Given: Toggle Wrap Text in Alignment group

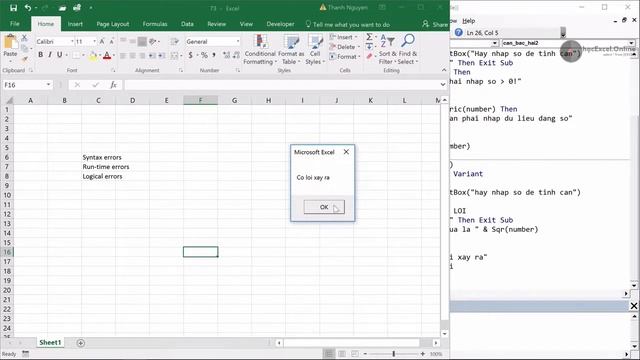Looking at the screenshot, I should click(x=175, y=41).
